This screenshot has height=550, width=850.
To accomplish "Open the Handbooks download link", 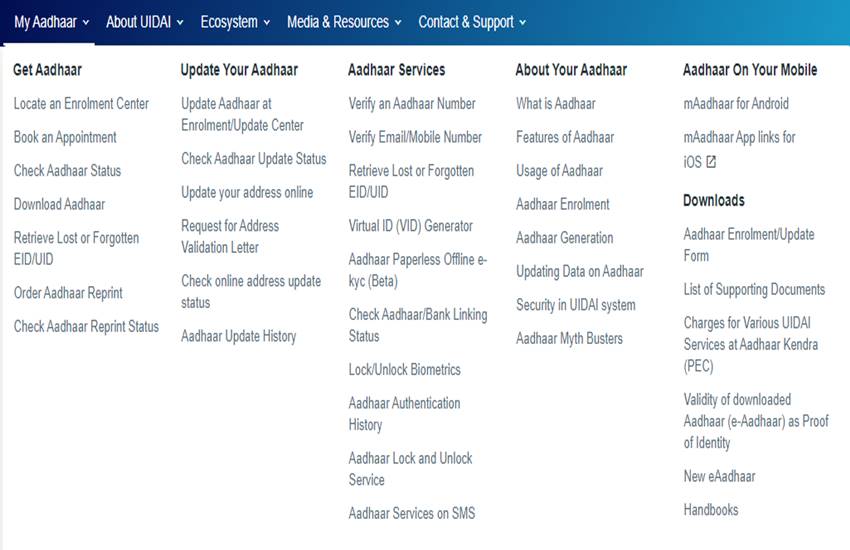I will point(711,510).
